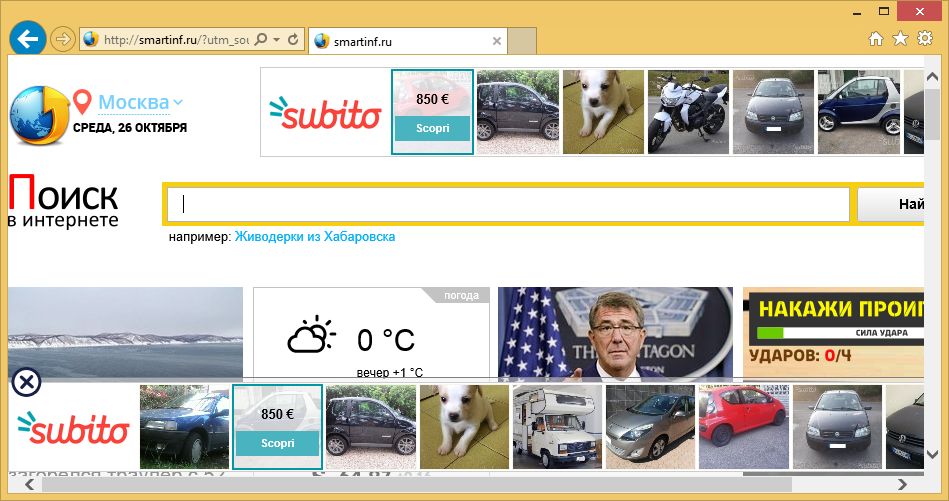Viewport: 949px width, 501px height.
Task: Click the НАКАЖИ ПРОИГ game banner
Action: pos(840,309)
